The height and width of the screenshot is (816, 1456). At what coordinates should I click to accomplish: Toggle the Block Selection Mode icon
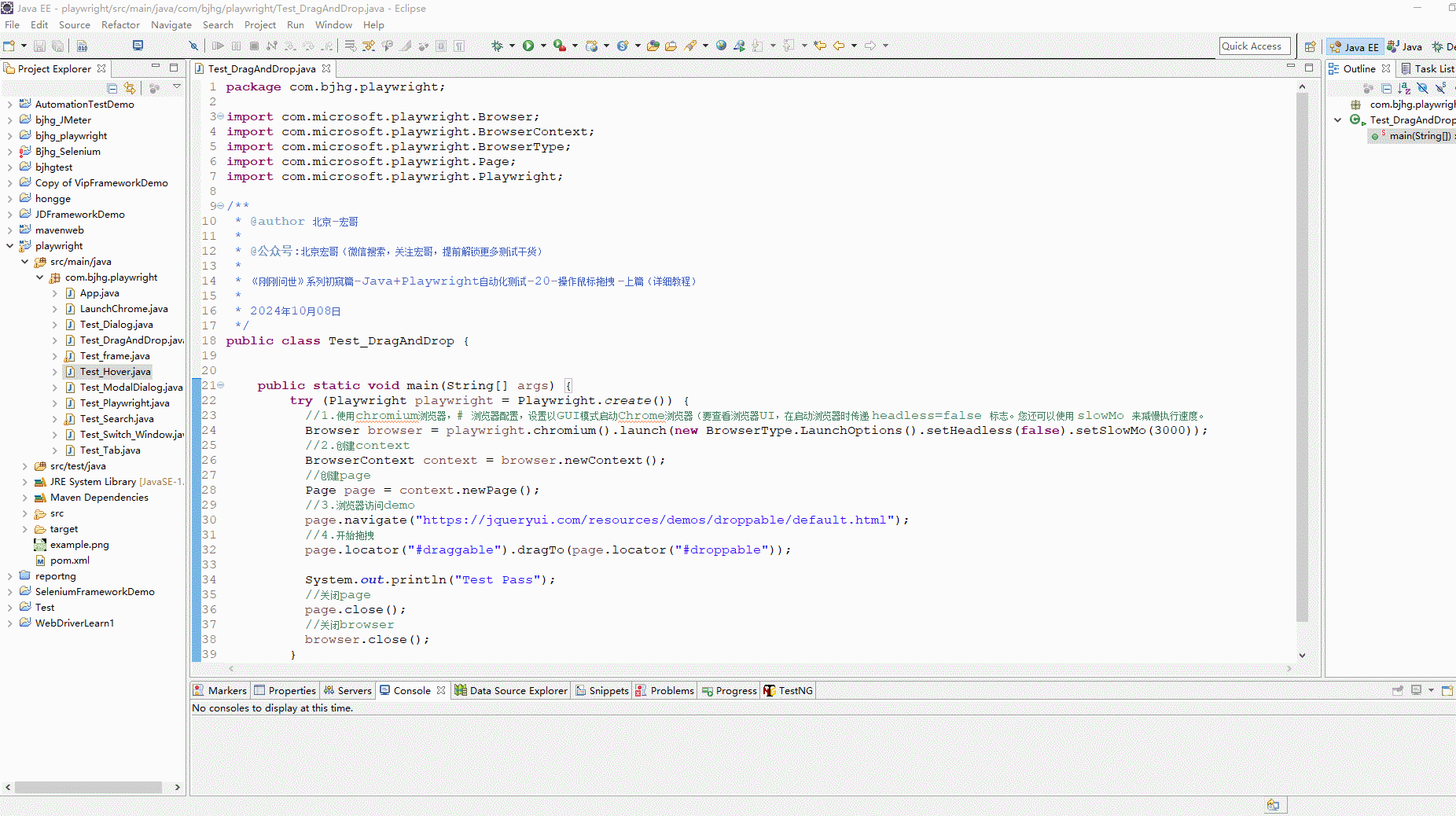click(x=441, y=46)
